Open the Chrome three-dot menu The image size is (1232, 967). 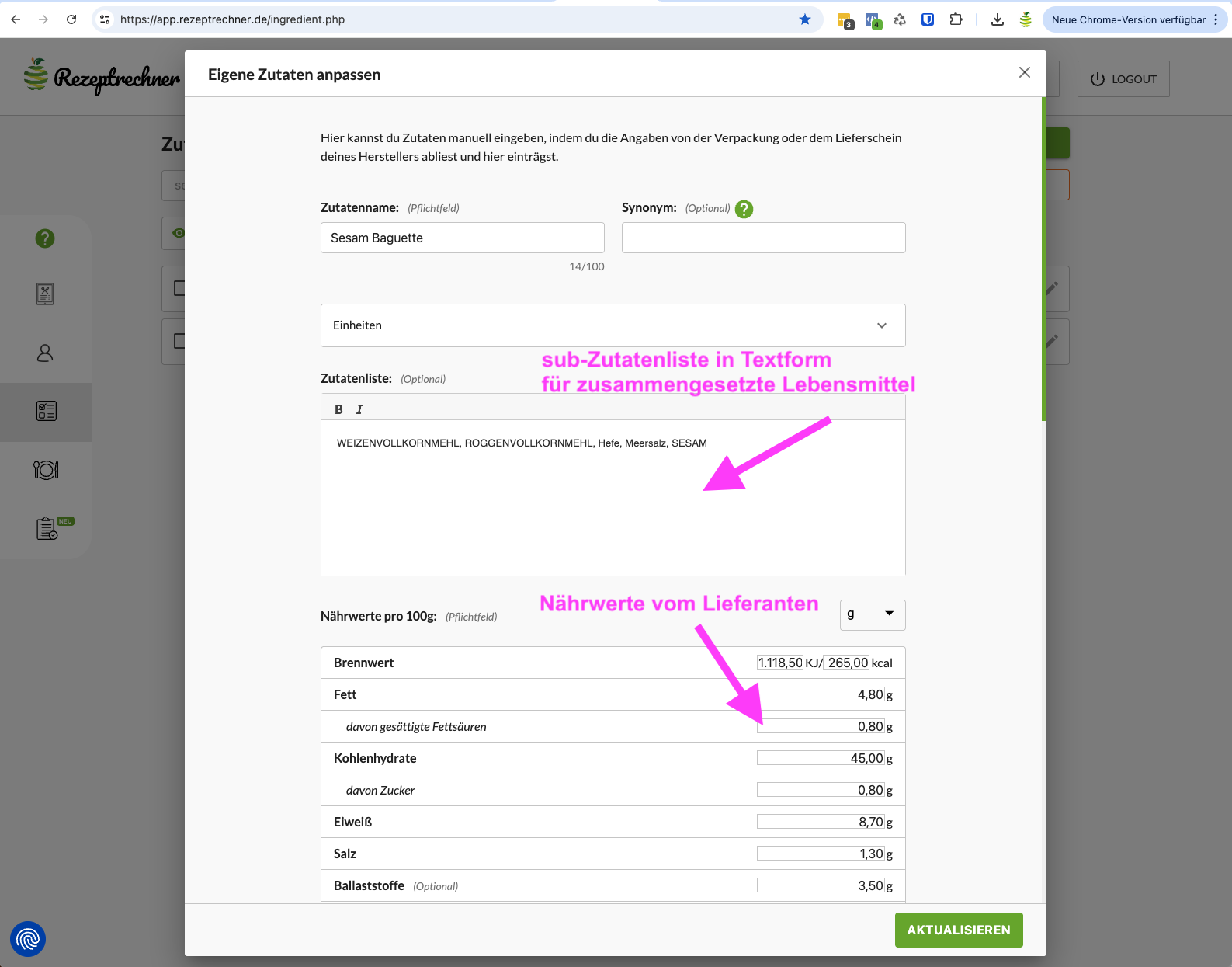click(1216, 19)
